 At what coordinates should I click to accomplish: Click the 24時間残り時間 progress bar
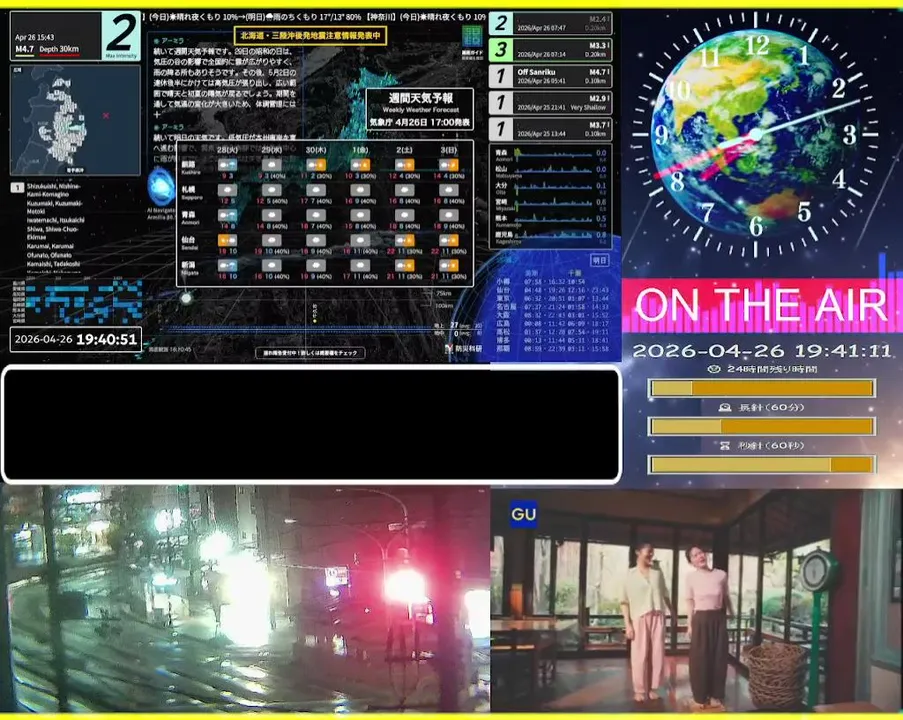coord(761,388)
